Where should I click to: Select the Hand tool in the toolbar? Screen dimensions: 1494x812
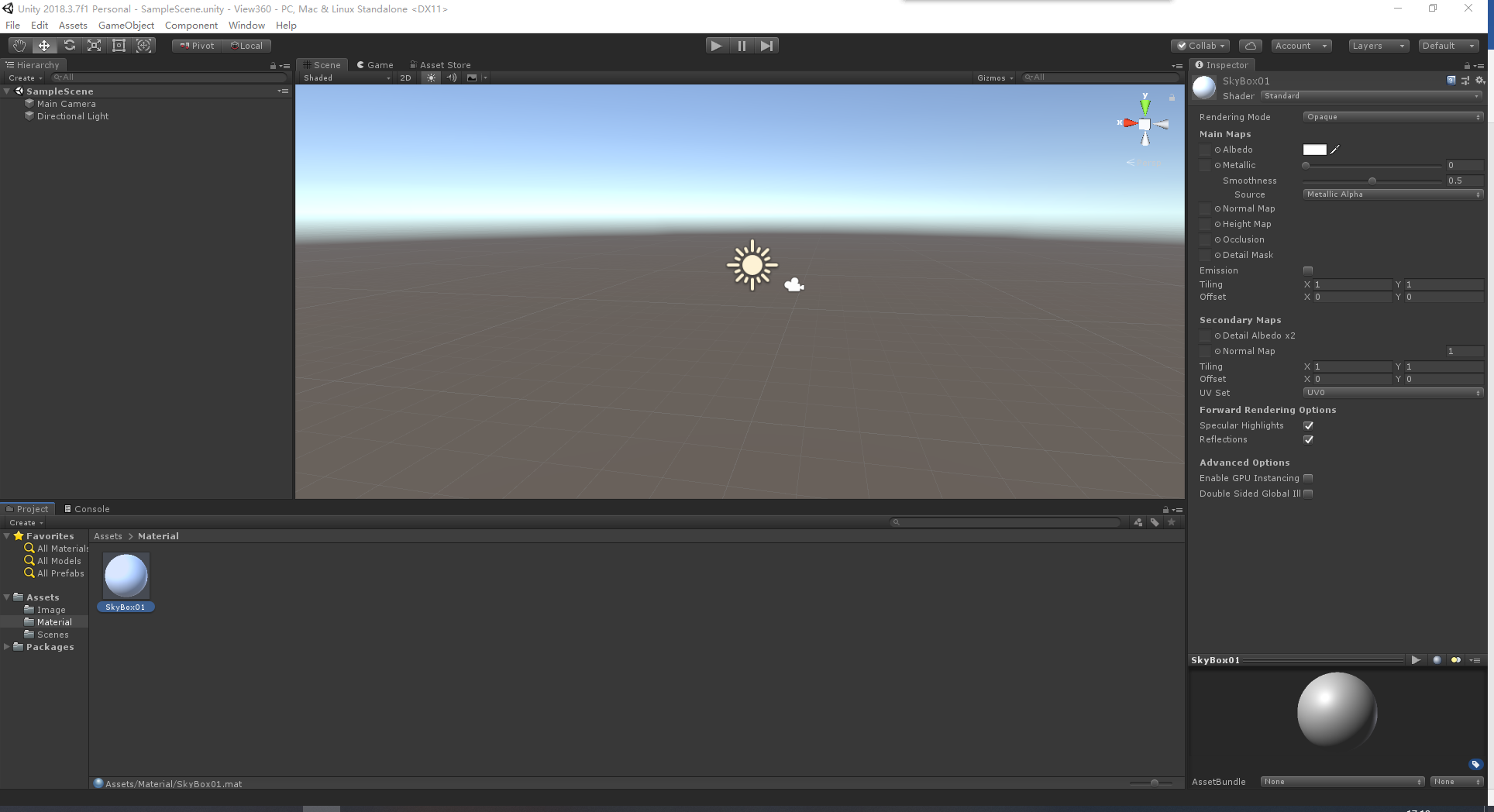click(x=18, y=45)
